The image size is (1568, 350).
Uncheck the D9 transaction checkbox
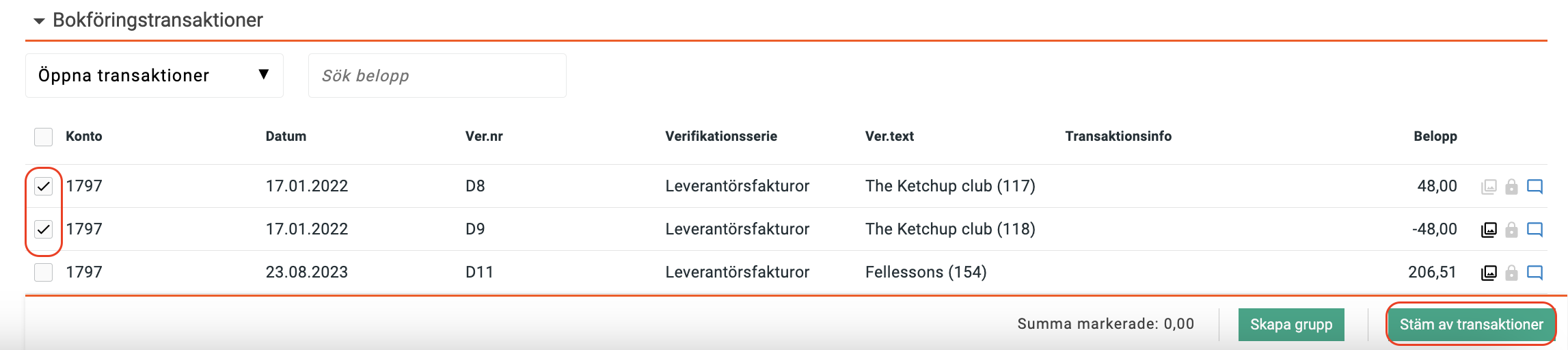tap(43, 229)
